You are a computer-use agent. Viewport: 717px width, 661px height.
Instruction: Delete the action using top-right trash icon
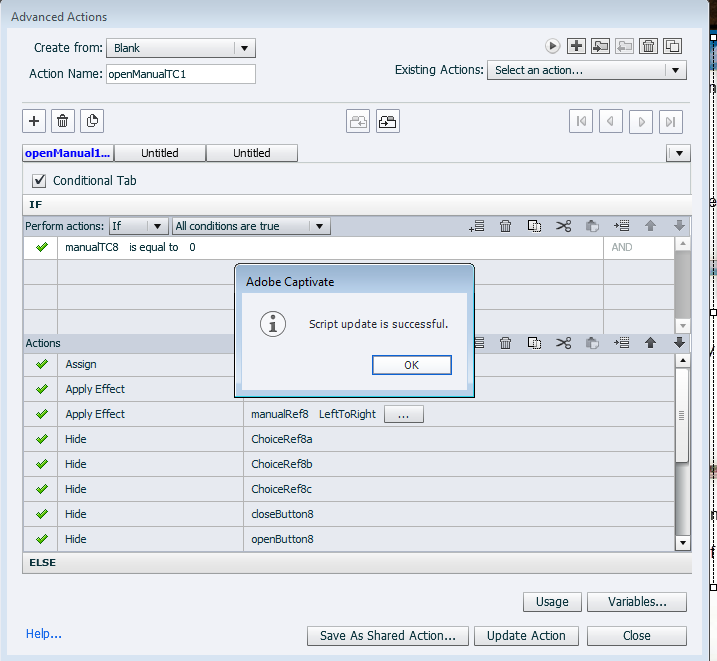coord(648,46)
